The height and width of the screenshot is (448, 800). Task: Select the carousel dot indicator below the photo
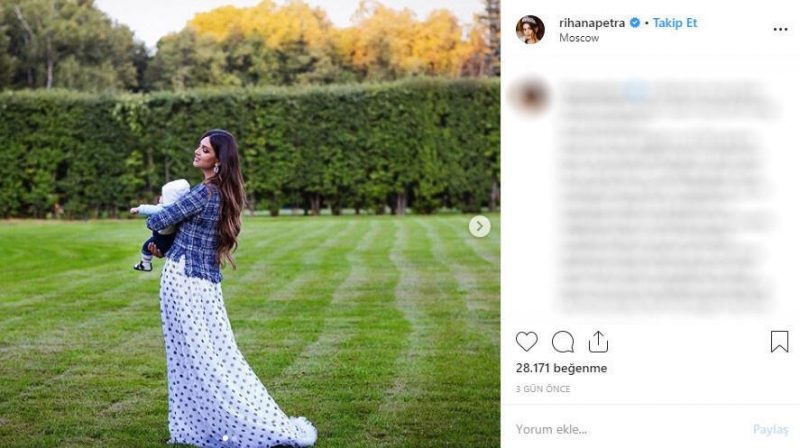click(x=226, y=438)
